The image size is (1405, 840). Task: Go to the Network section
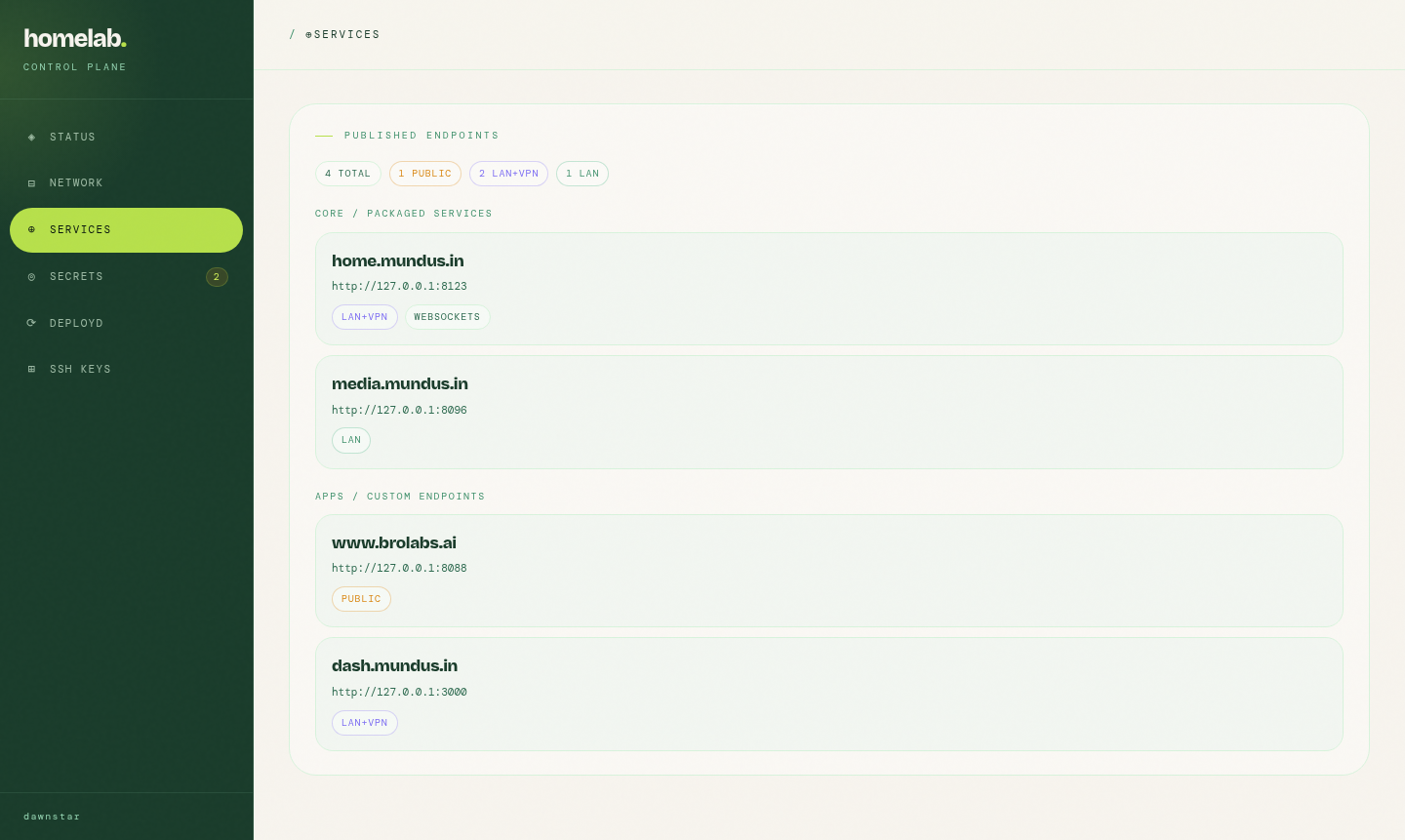click(126, 183)
